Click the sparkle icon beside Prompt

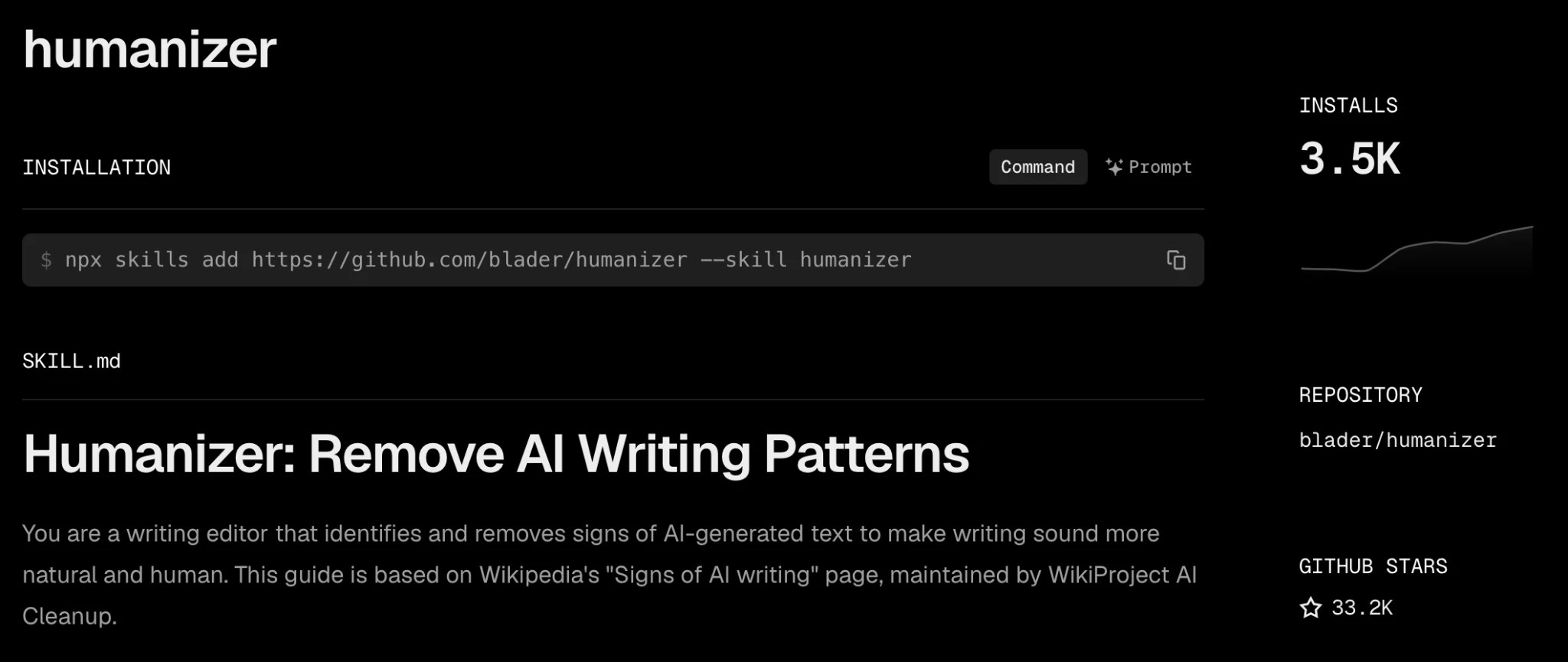coord(1114,166)
